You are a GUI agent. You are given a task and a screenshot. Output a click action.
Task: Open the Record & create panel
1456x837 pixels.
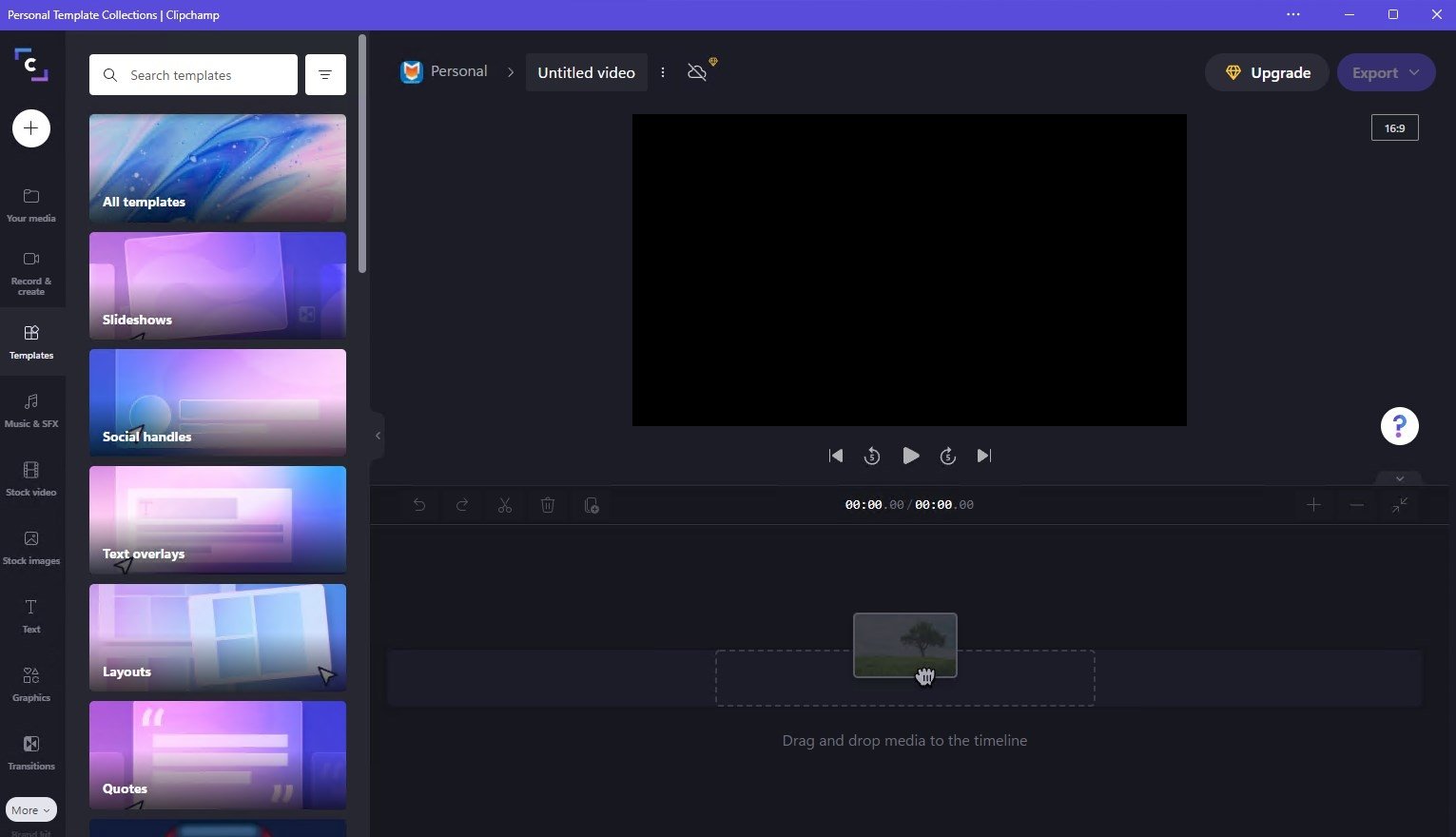pyautogui.click(x=31, y=273)
